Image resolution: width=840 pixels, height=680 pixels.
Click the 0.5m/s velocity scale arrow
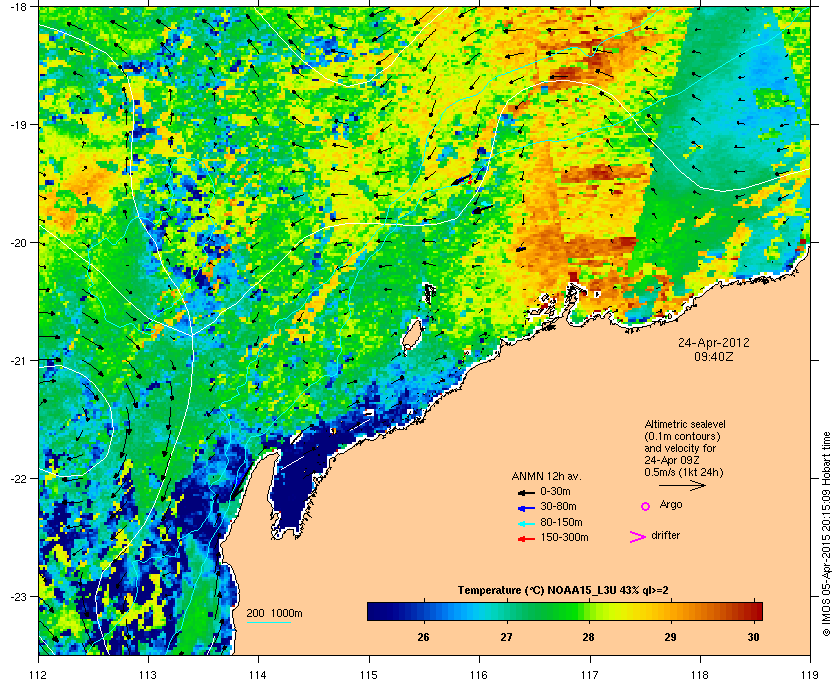pos(682,486)
